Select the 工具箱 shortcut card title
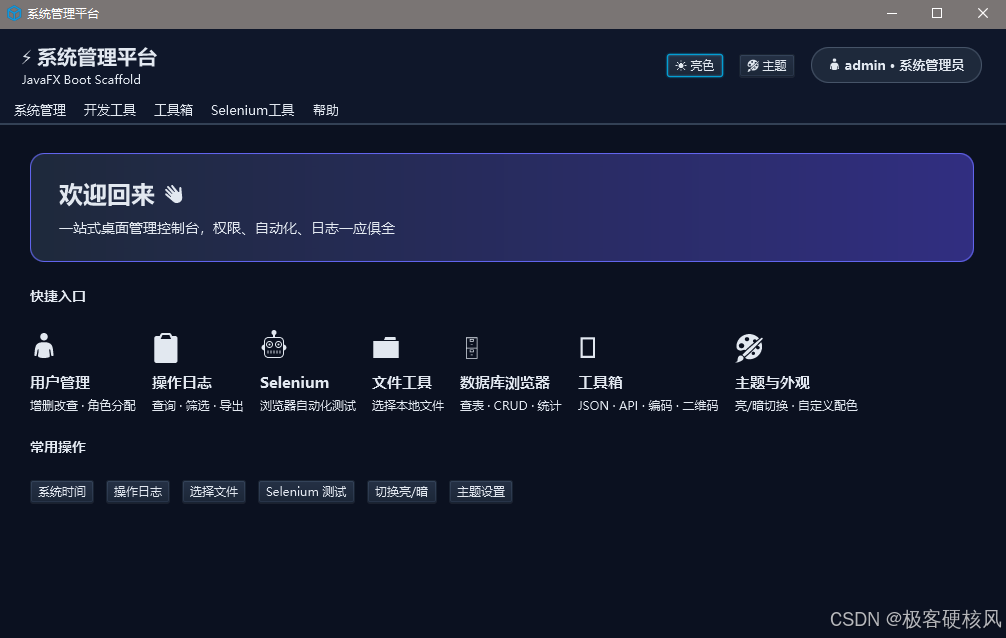The image size is (1006, 638). tap(600, 383)
